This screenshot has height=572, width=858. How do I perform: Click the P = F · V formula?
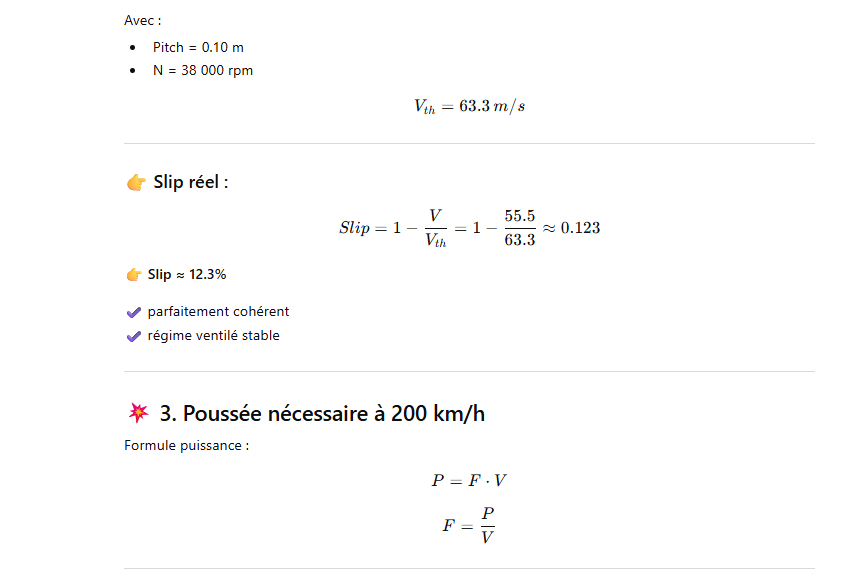click(469, 480)
